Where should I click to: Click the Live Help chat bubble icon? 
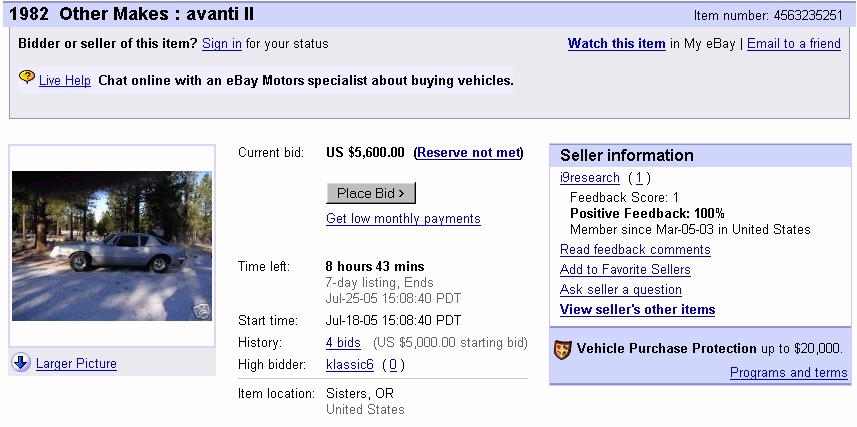(27, 78)
